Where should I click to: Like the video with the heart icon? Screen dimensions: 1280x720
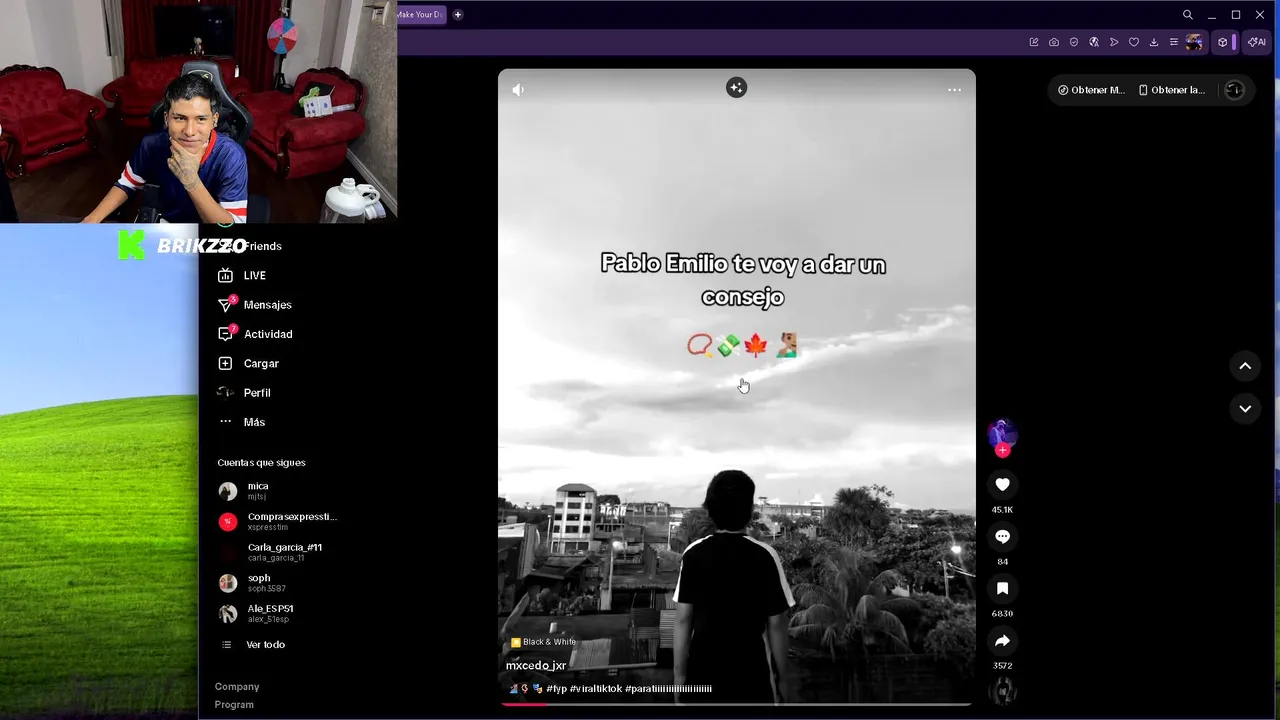[1002, 485]
